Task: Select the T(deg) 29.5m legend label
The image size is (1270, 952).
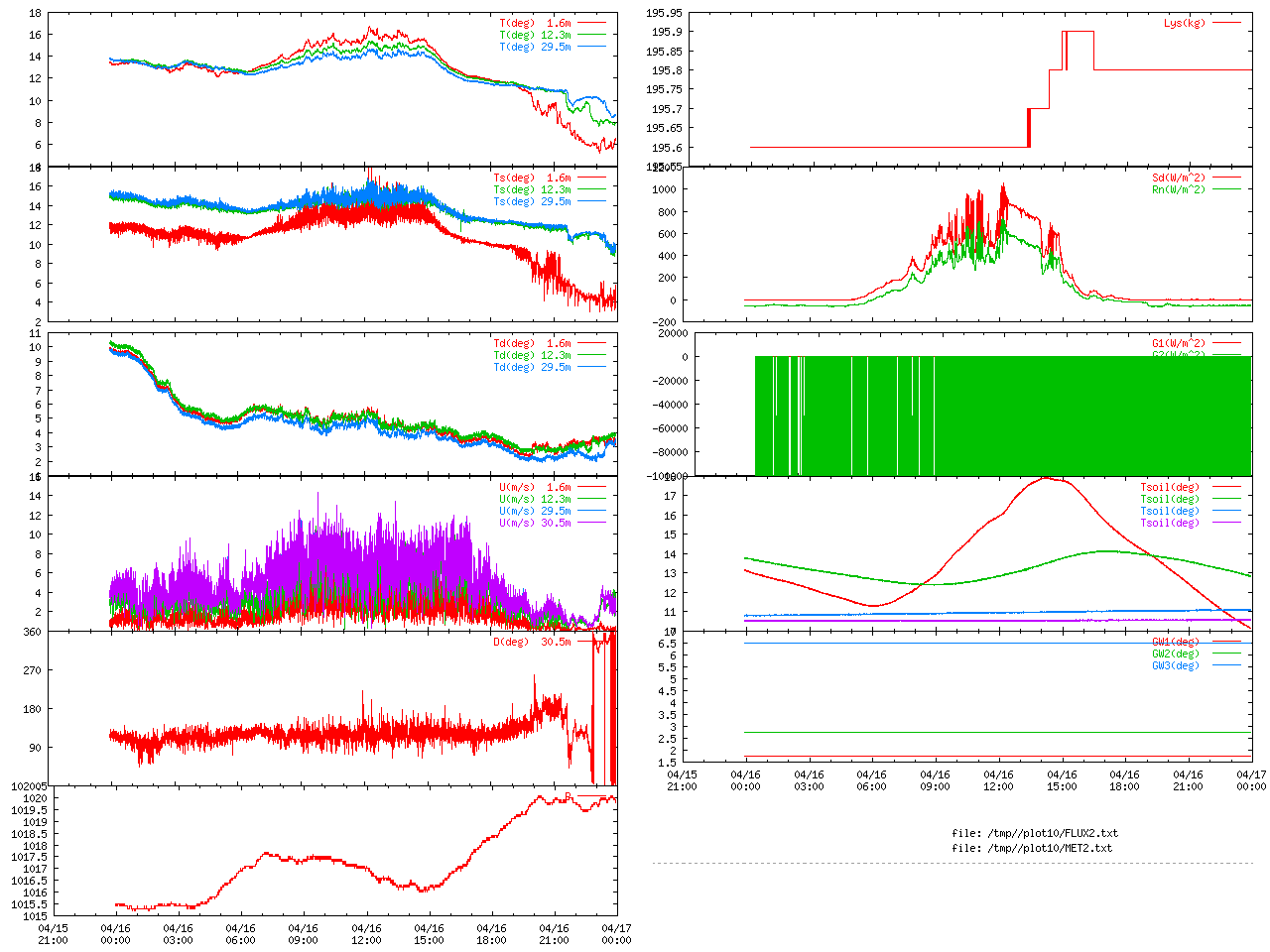Action: pyautogui.click(x=535, y=47)
